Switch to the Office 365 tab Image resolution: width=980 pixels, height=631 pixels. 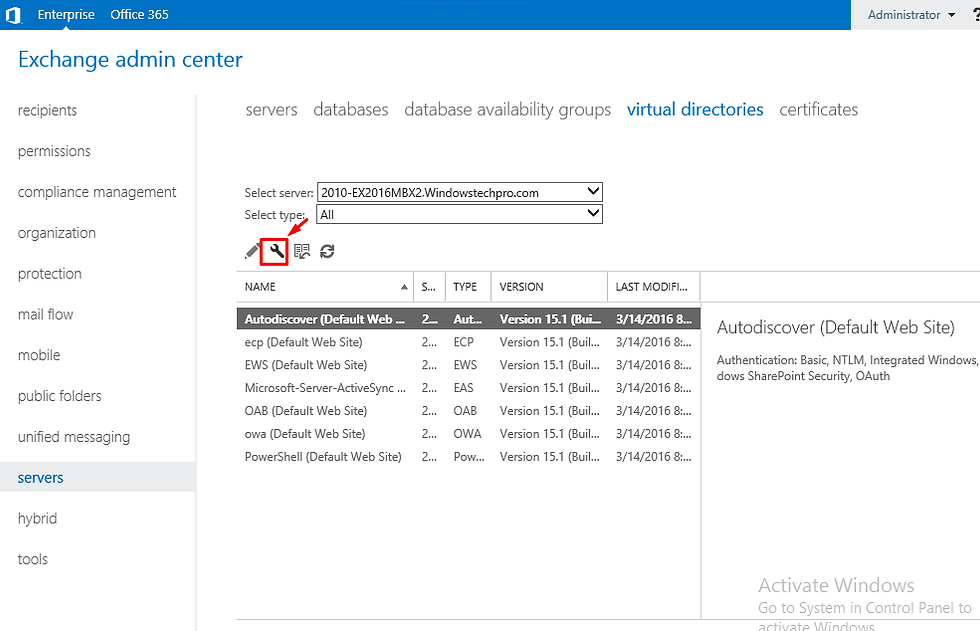(139, 15)
